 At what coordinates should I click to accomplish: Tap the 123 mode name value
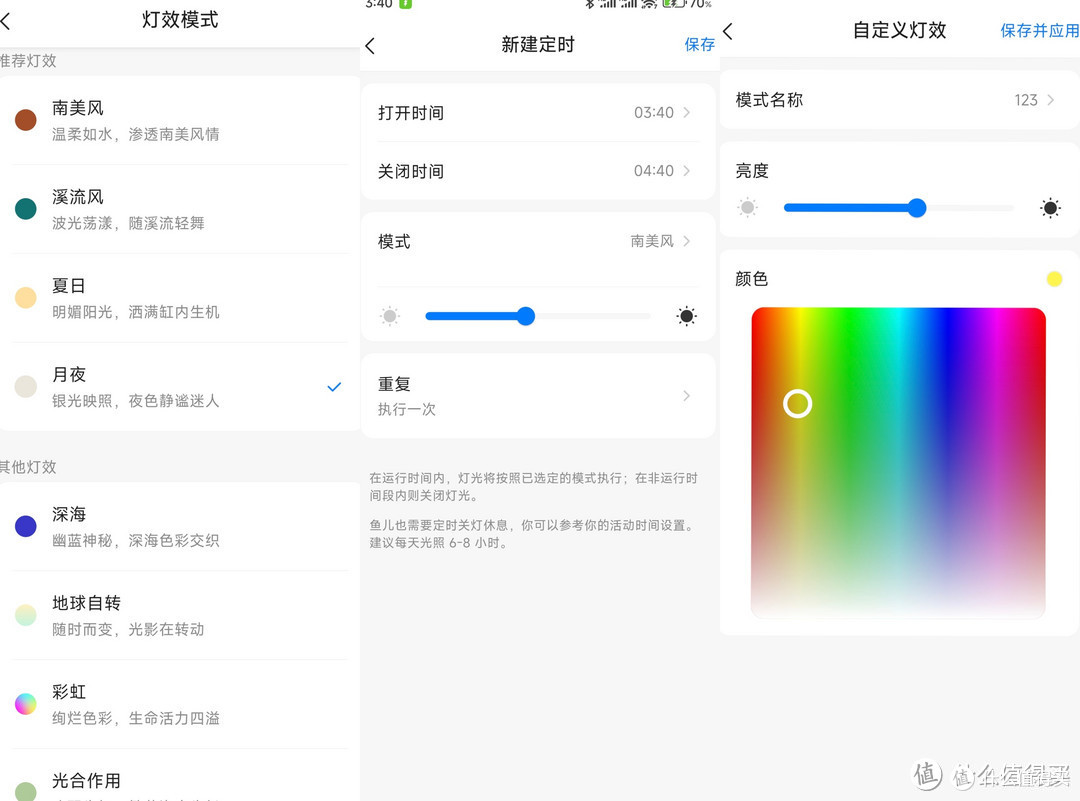pos(1026,100)
